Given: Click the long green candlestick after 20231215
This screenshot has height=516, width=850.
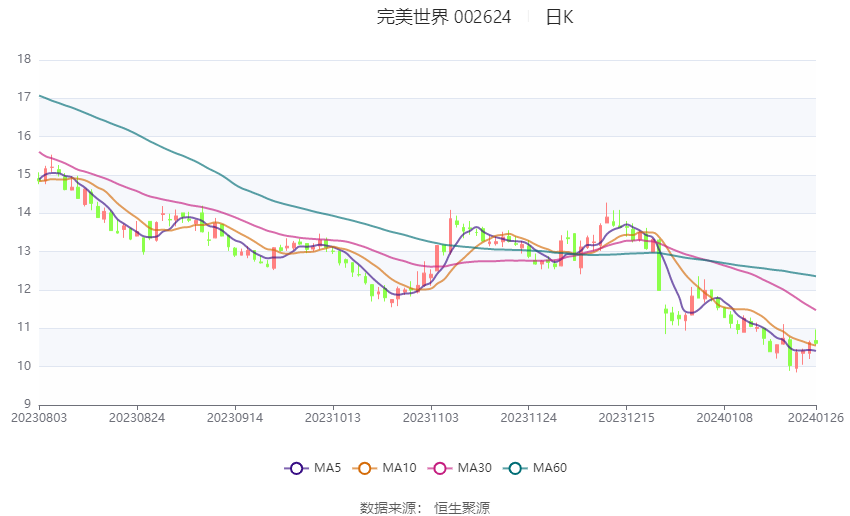Looking at the screenshot, I should 659,266.
